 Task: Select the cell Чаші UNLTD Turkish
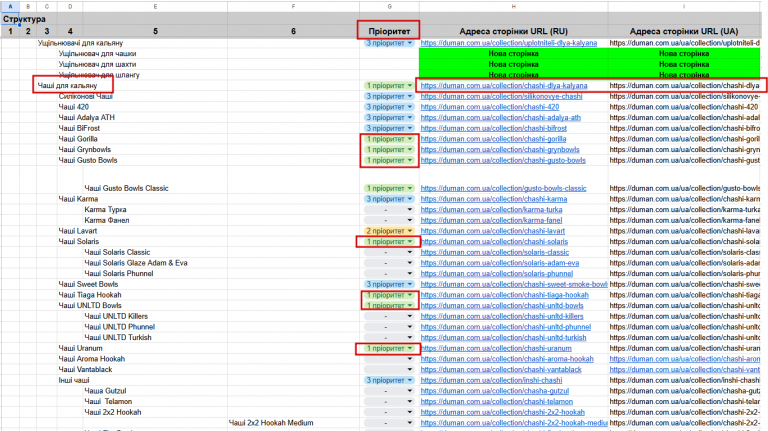tap(118, 338)
